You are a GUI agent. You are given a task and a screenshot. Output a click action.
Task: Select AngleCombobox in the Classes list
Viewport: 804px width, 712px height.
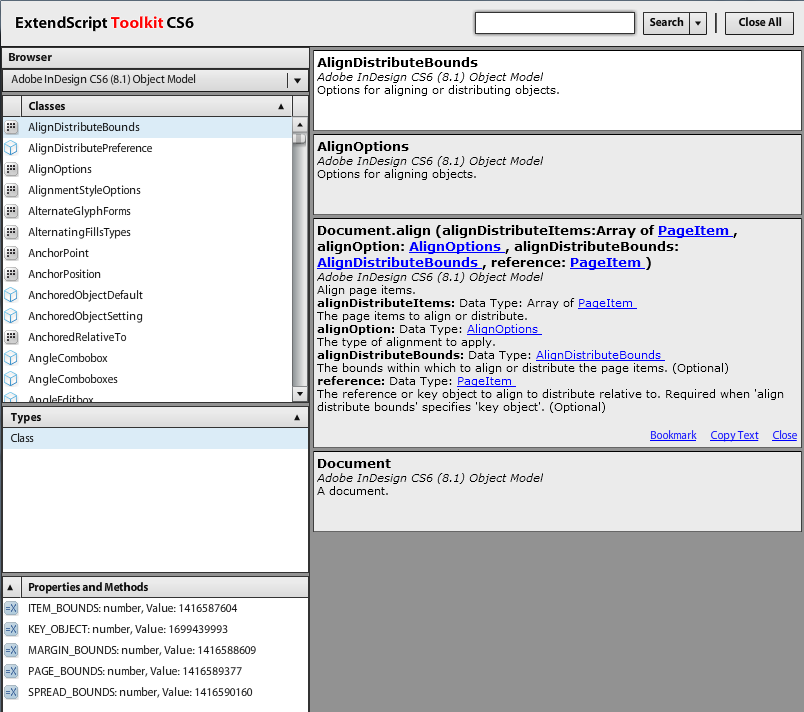(x=148, y=358)
